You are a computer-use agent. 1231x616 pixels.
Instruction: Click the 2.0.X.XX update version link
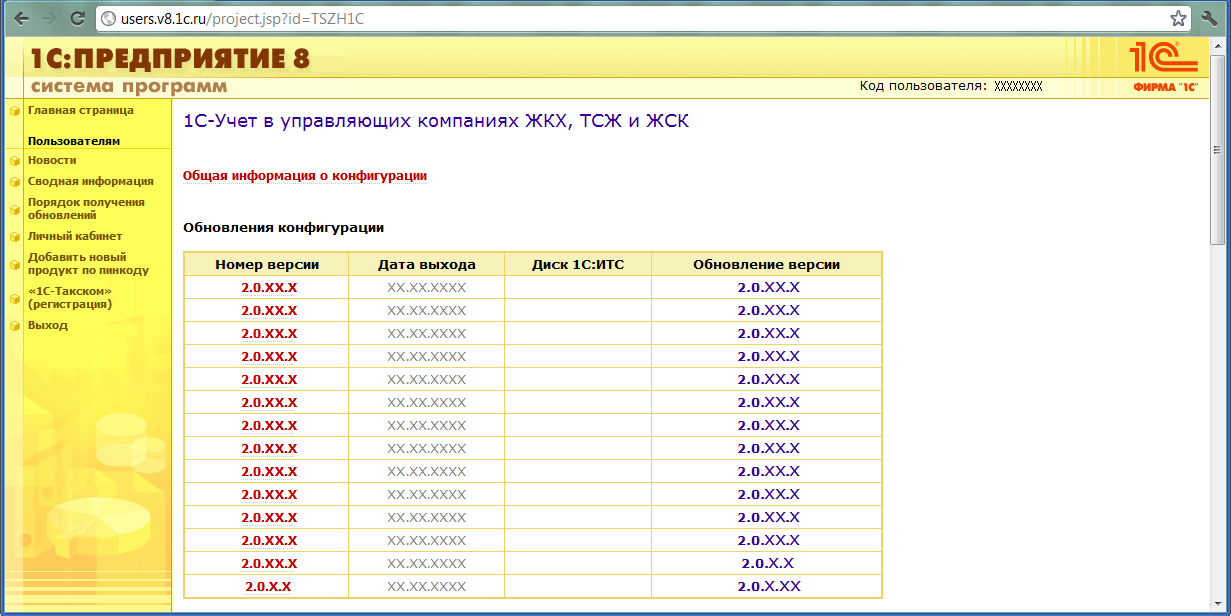(x=768, y=586)
